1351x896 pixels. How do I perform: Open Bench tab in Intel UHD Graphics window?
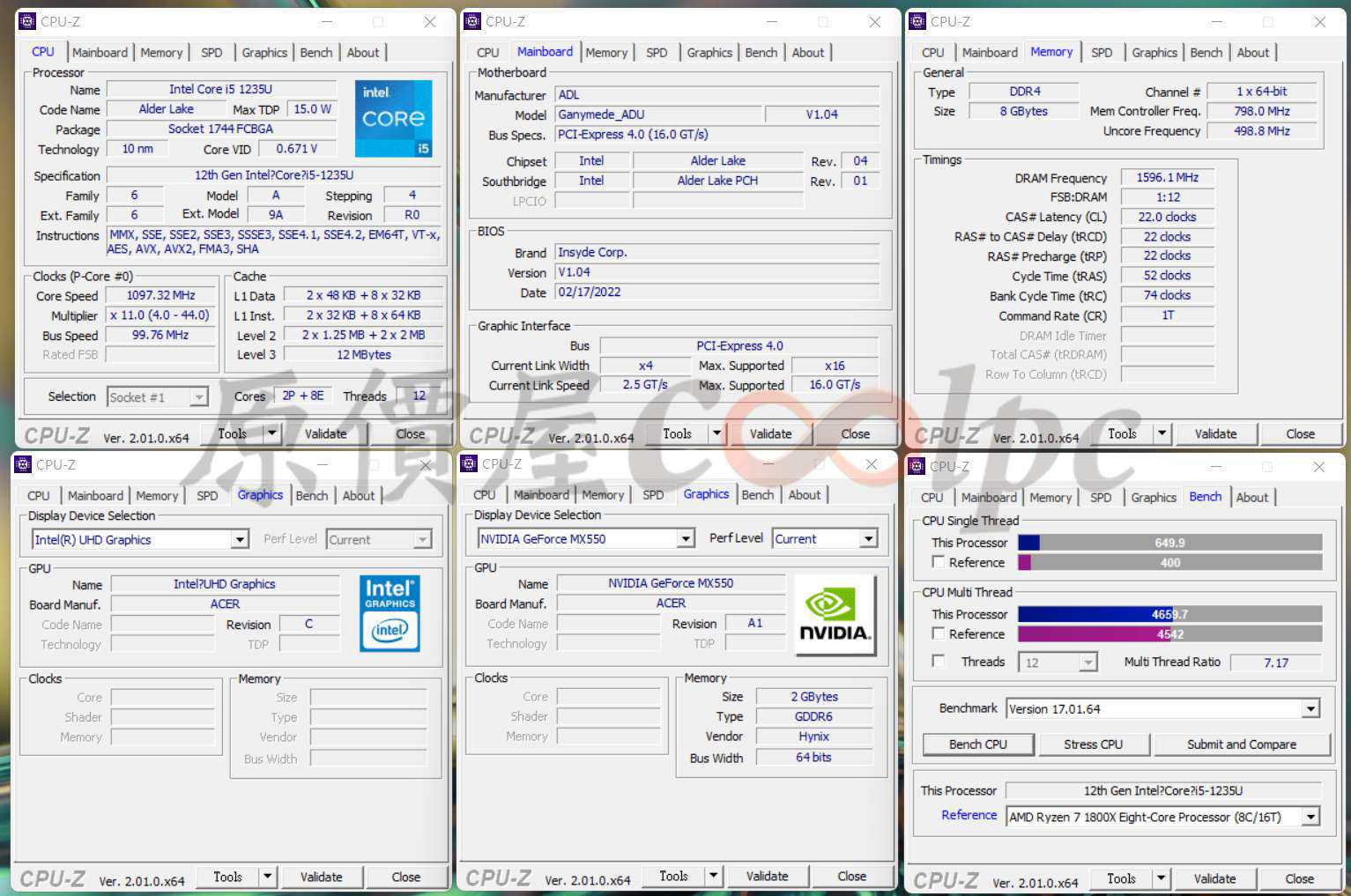pos(311,496)
